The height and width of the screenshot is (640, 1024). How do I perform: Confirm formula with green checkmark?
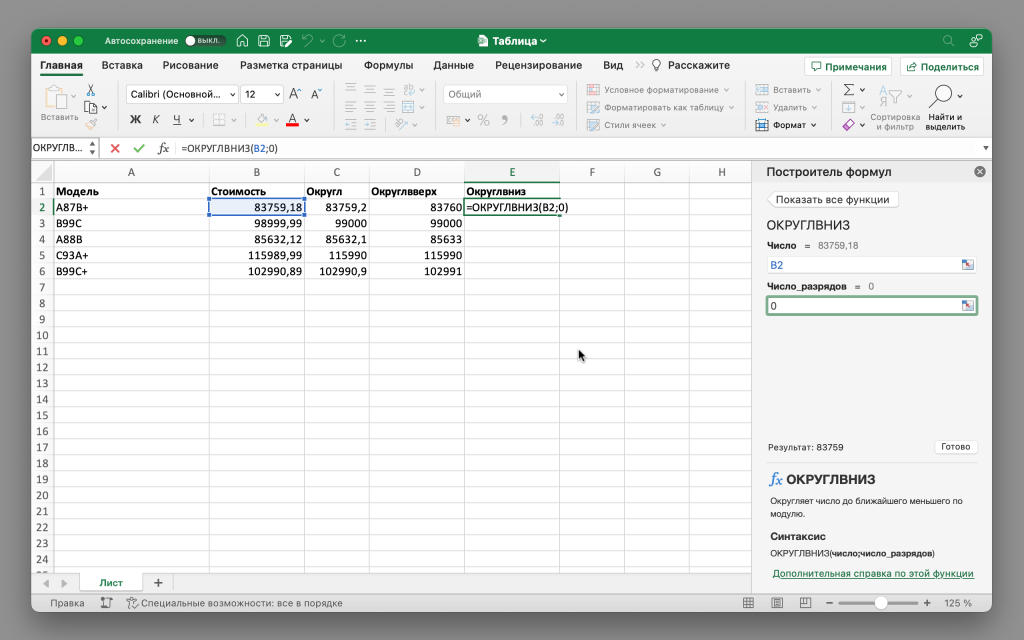(x=138, y=148)
